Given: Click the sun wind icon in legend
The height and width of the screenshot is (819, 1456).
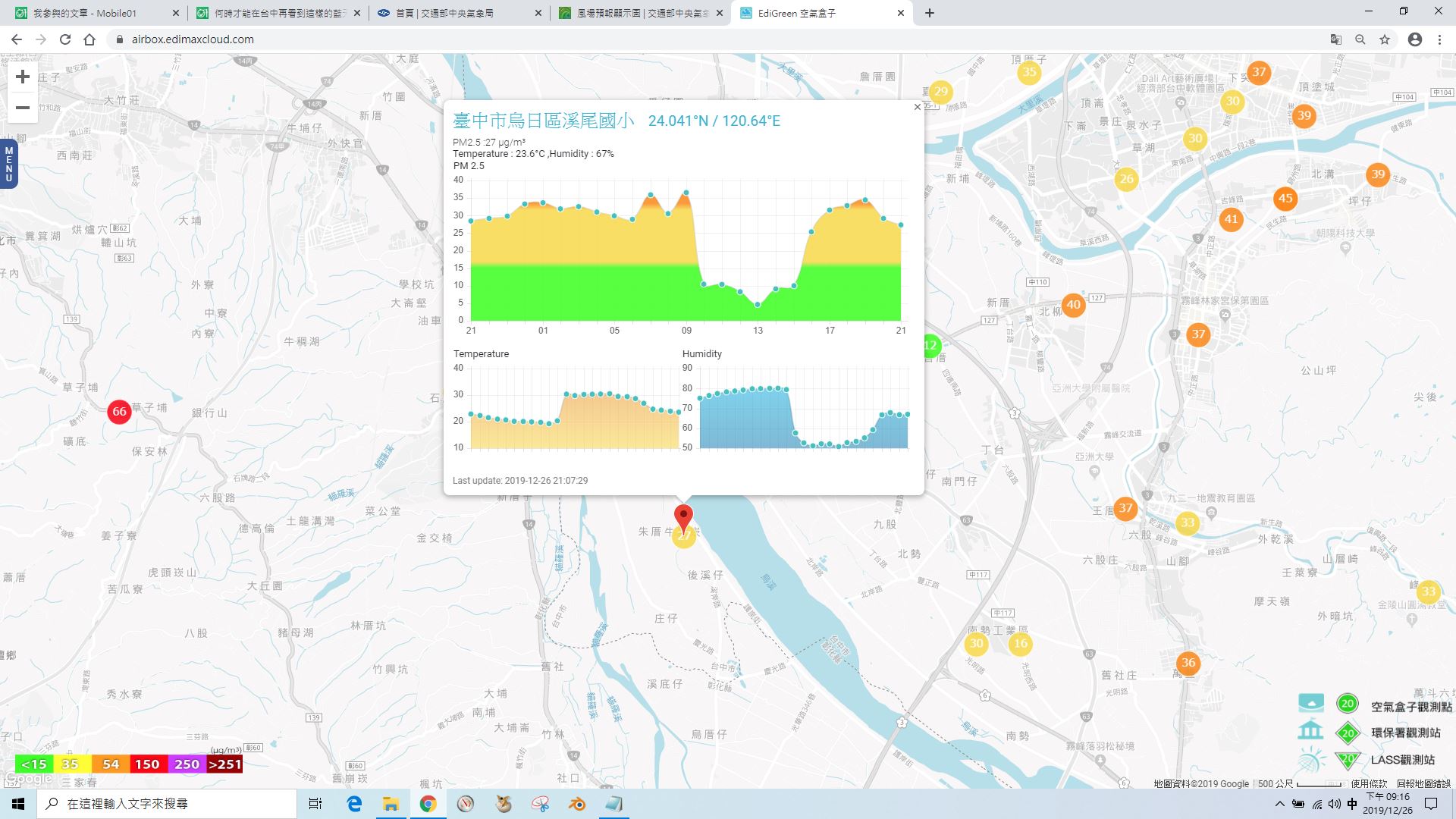Looking at the screenshot, I should (x=1310, y=759).
